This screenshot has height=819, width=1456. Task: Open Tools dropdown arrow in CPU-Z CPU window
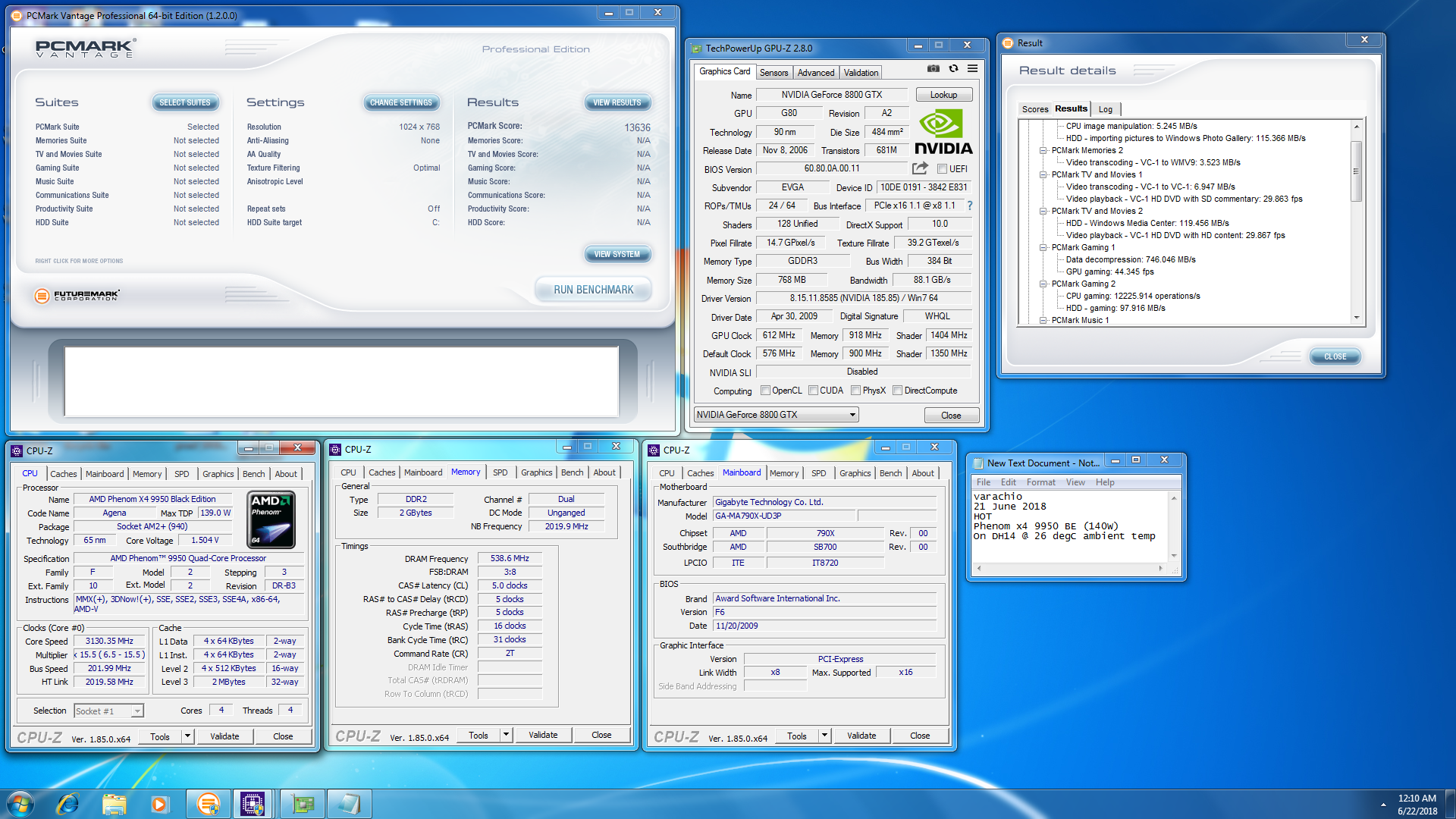click(187, 736)
